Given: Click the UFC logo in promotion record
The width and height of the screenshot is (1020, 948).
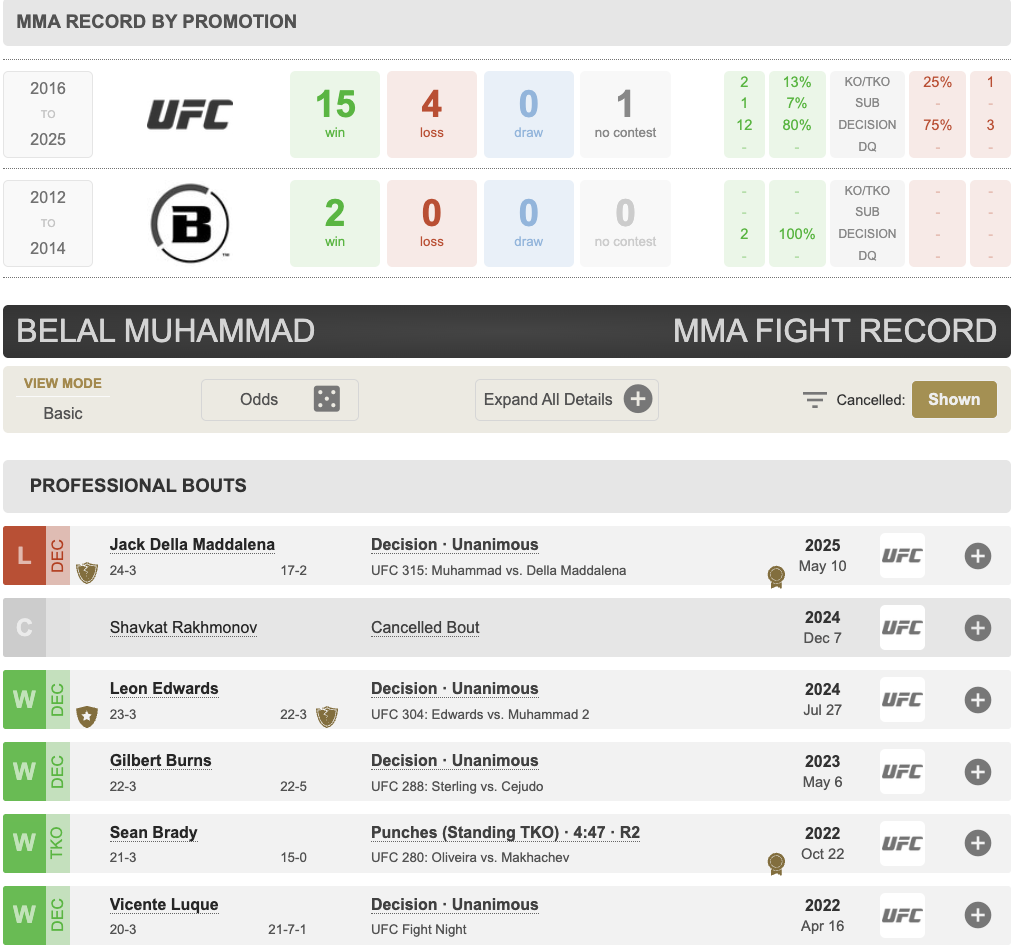Looking at the screenshot, I should coord(189,114).
